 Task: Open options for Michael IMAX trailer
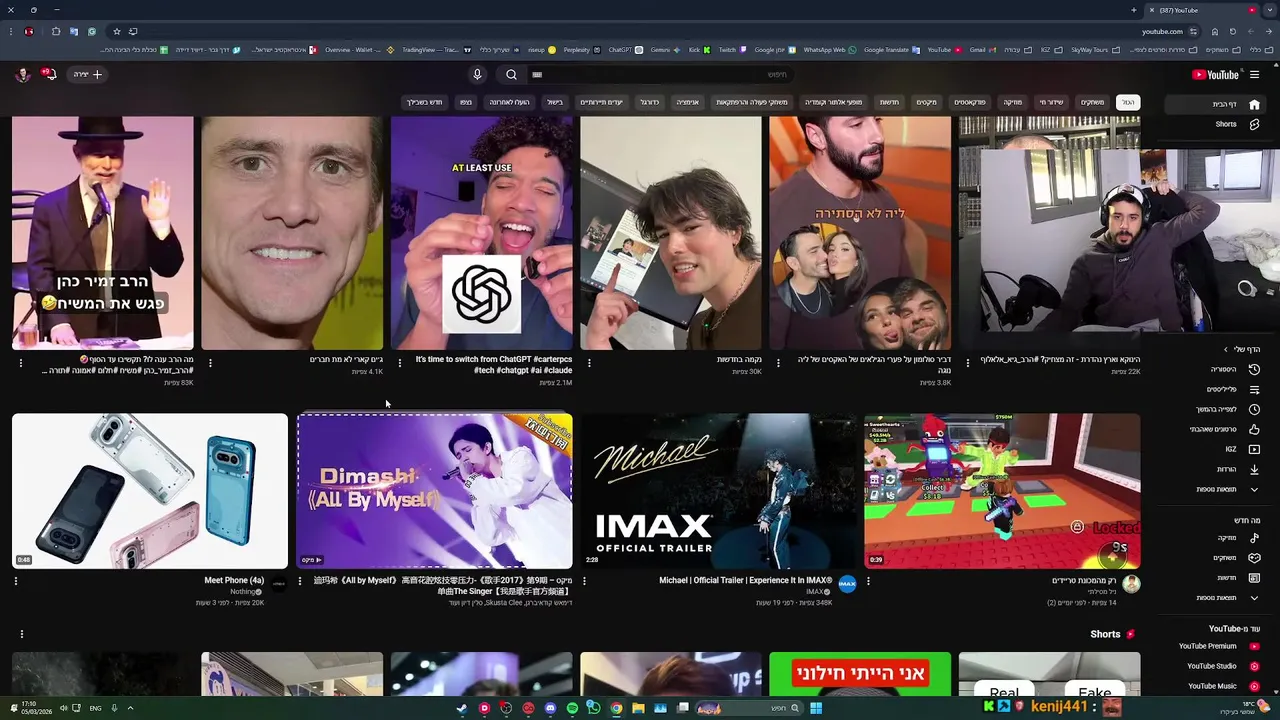pos(584,581)
